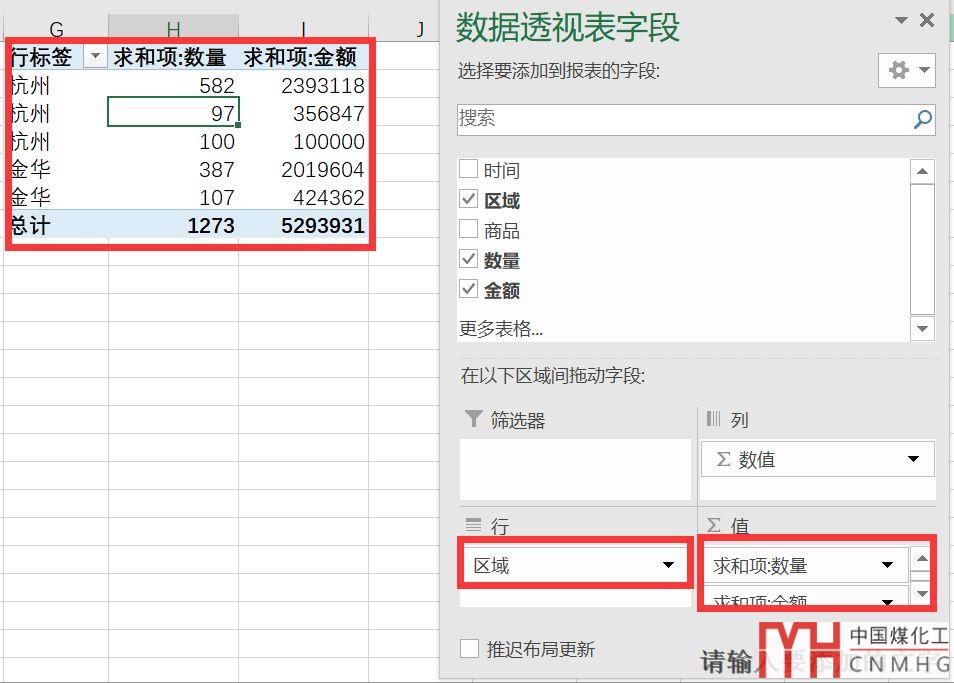
Task: Open the task pane options arrow
Action: (901, 21)
